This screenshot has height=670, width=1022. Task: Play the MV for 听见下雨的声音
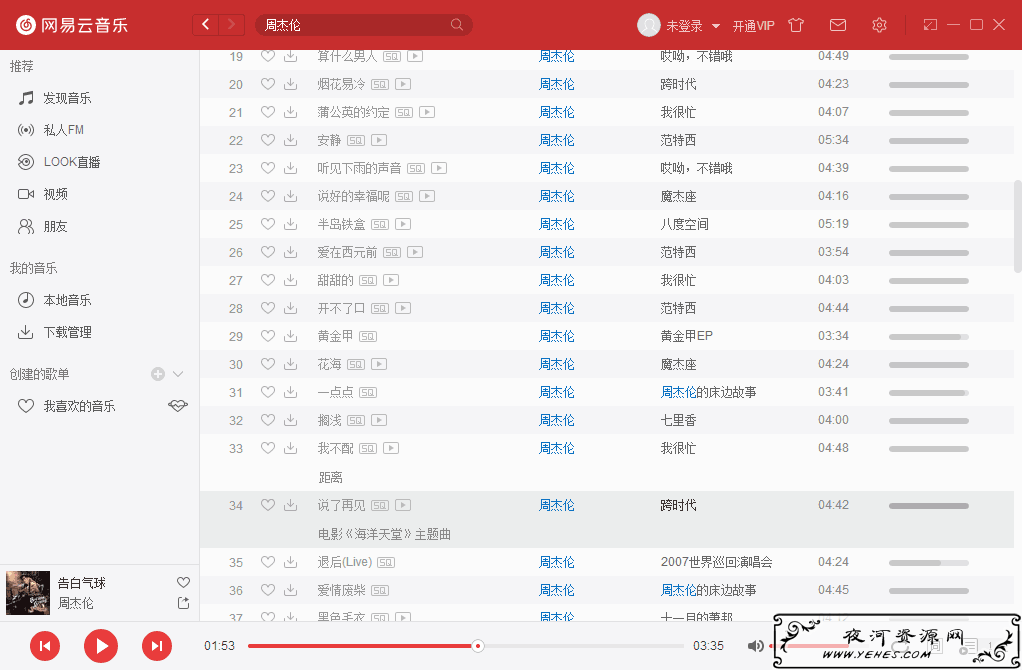439,168
